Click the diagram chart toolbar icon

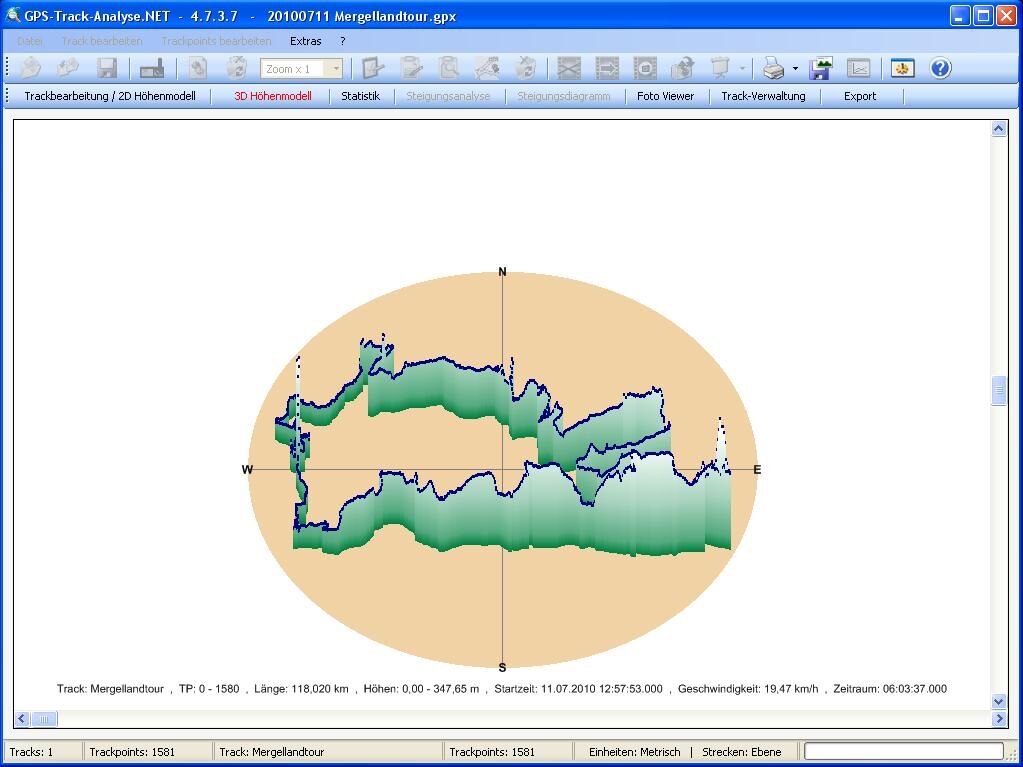point(858,68)
